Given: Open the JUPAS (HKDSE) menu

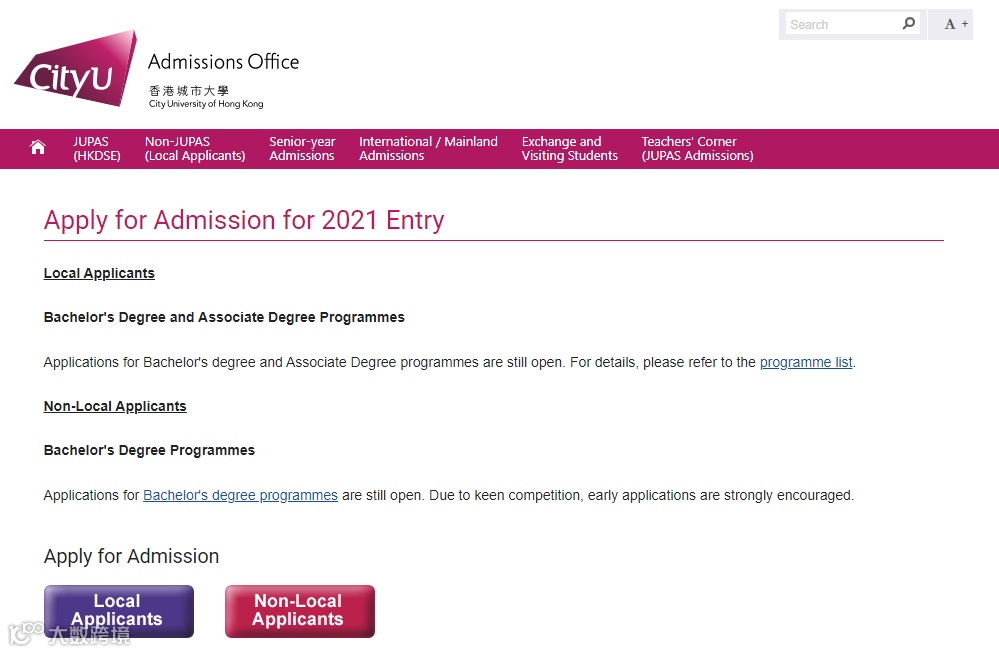Looking at the screenshot, I should (x=96, y=149).
